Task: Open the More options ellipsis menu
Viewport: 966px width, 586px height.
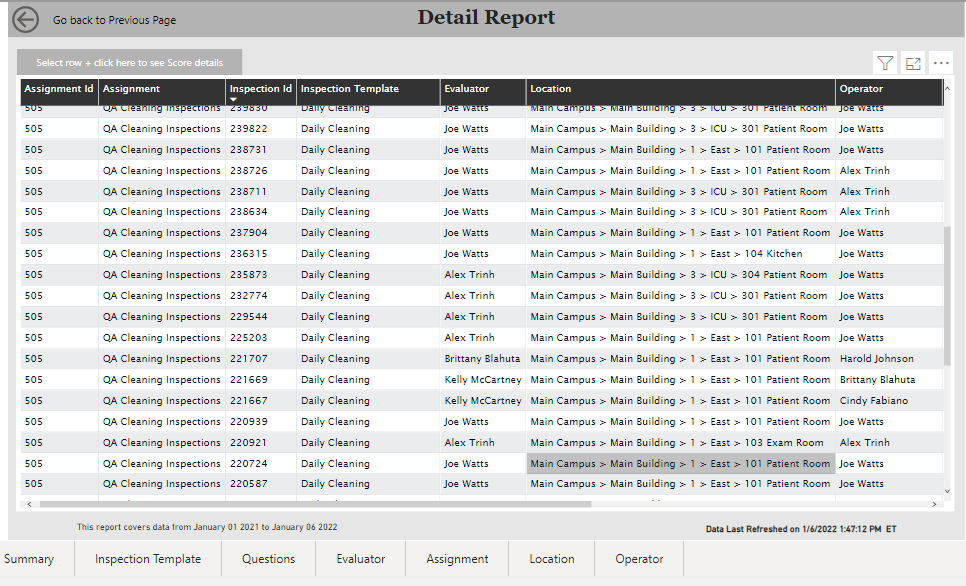Action: coord(940,62)
